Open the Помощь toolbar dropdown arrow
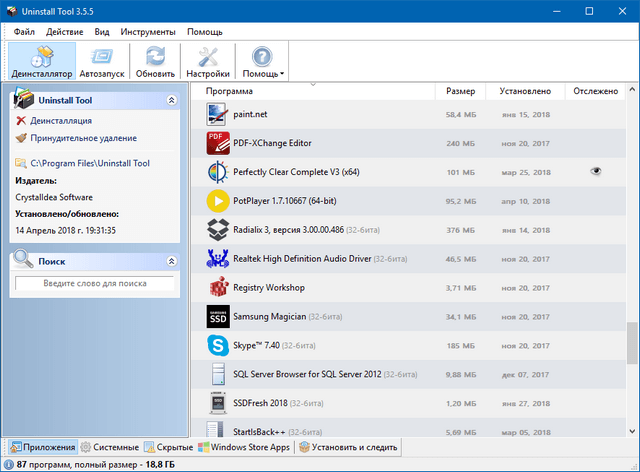 pyautogui.click(x=282, y=73)
